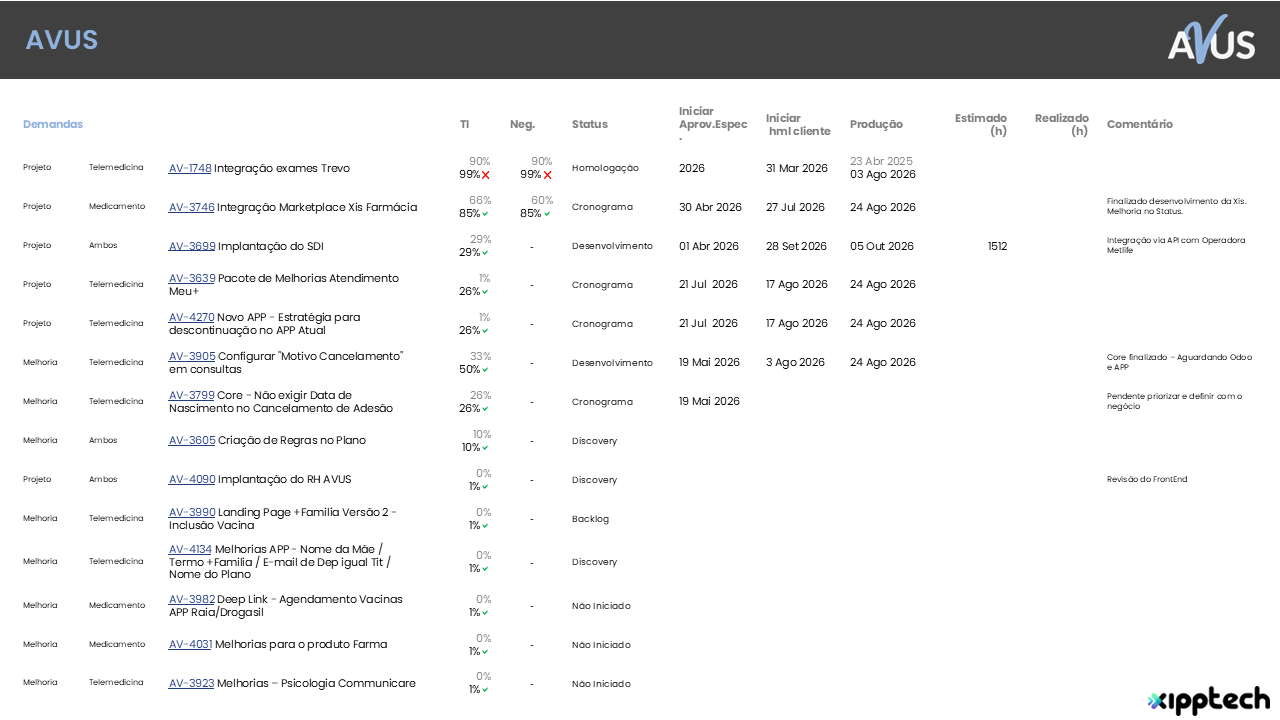Open the AV-4134 ticket link

(190, 549)
